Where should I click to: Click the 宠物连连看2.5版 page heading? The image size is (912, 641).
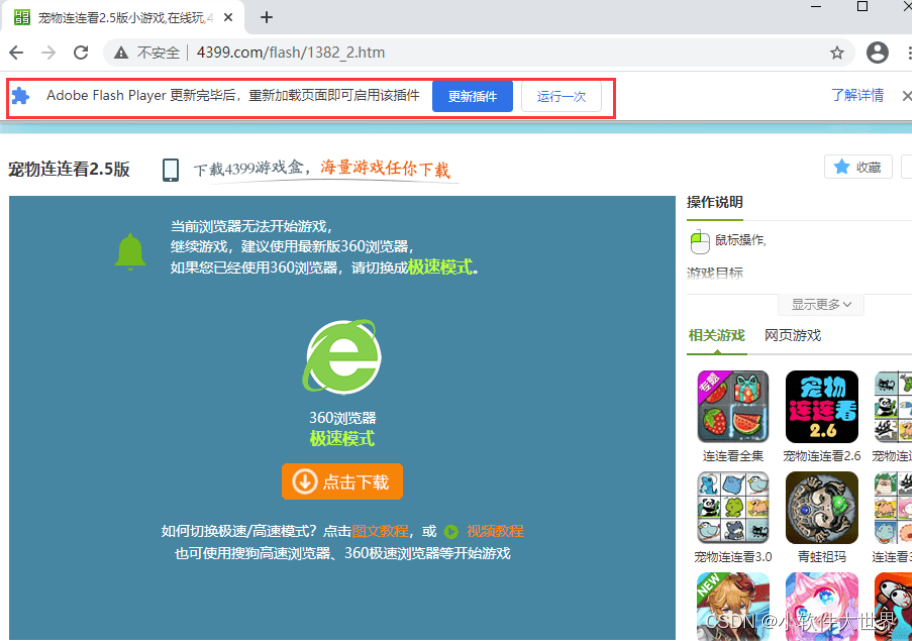click(69, 169)
